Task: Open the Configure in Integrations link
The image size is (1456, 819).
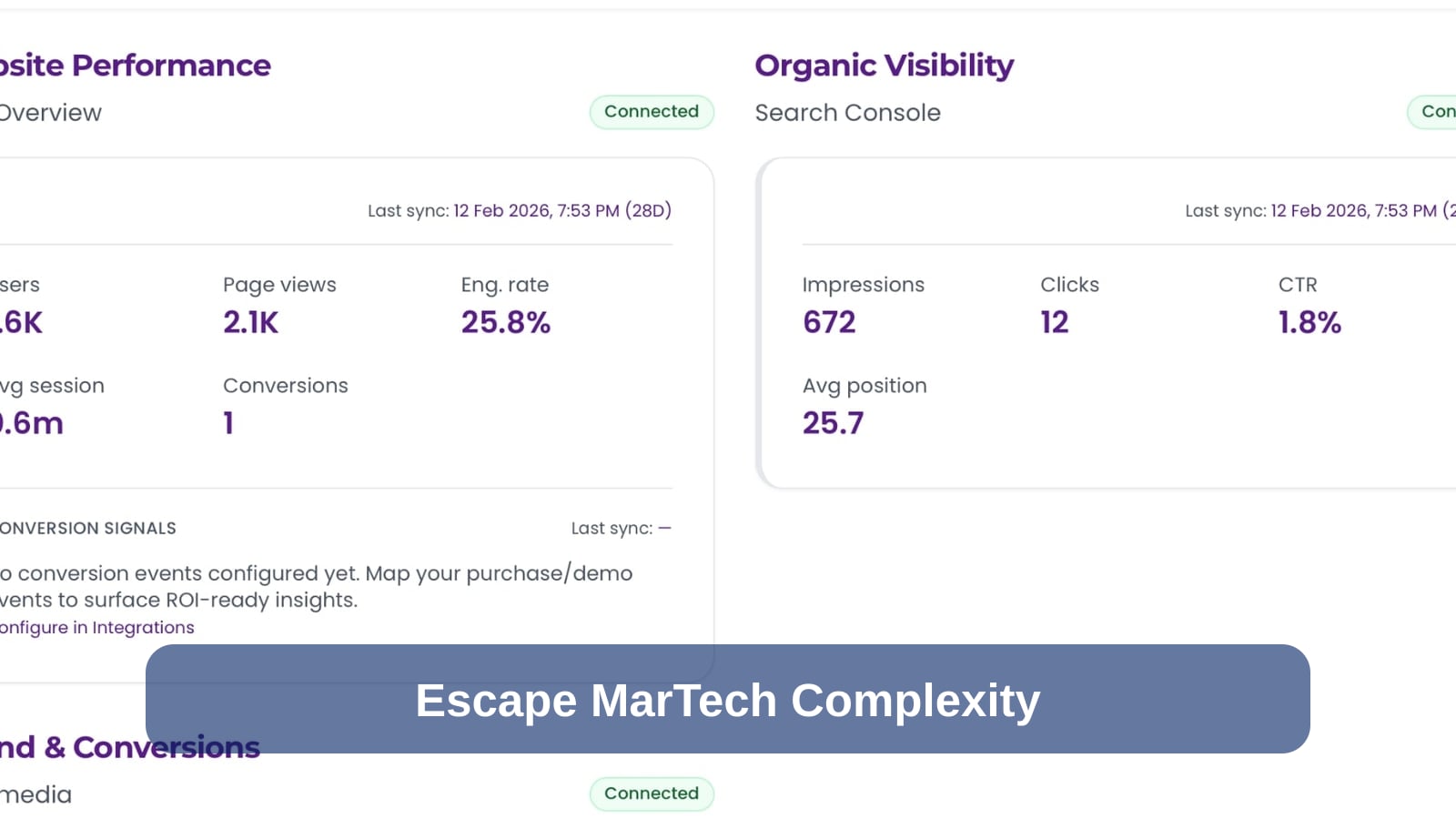Action: (x=96, y=628)
